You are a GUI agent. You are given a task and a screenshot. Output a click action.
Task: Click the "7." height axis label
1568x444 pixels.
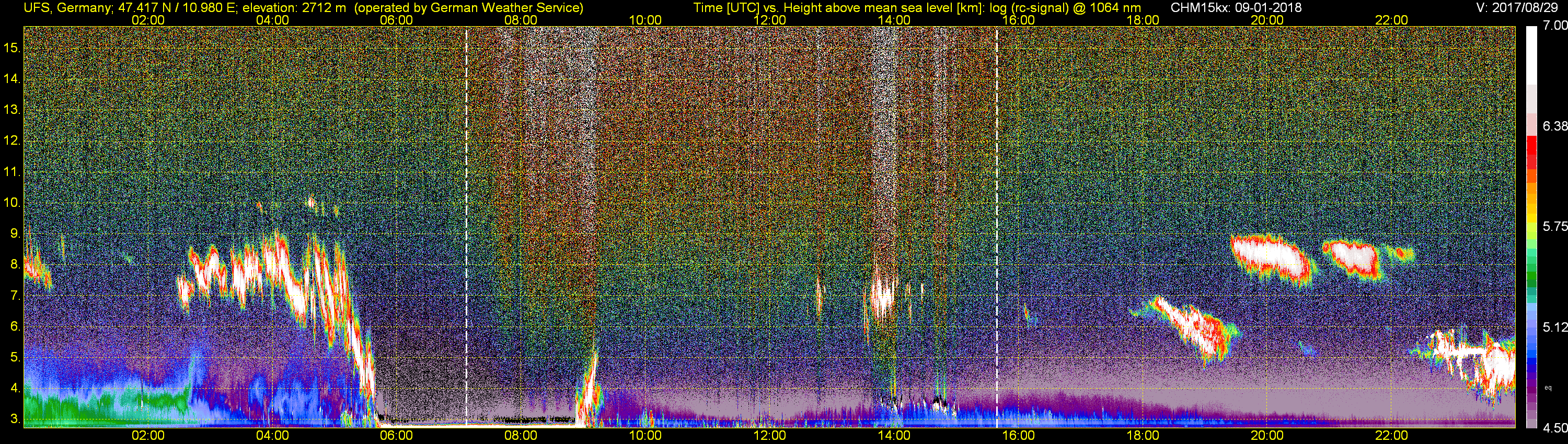point(15,296)
